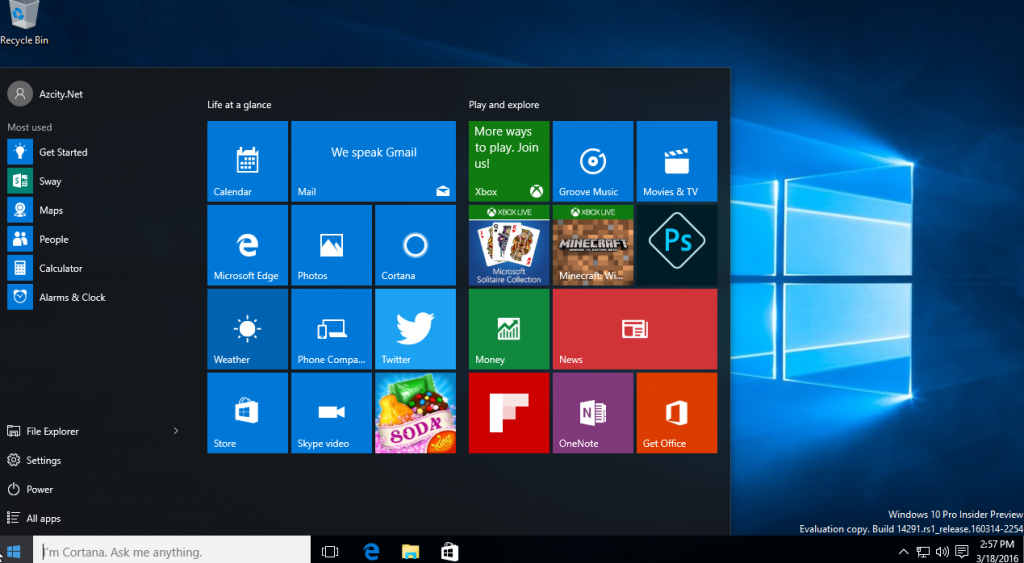This screenshot has width=1024, height=563.
Task: Launch Candy Crush Soda tile
Action: [415, 413]
